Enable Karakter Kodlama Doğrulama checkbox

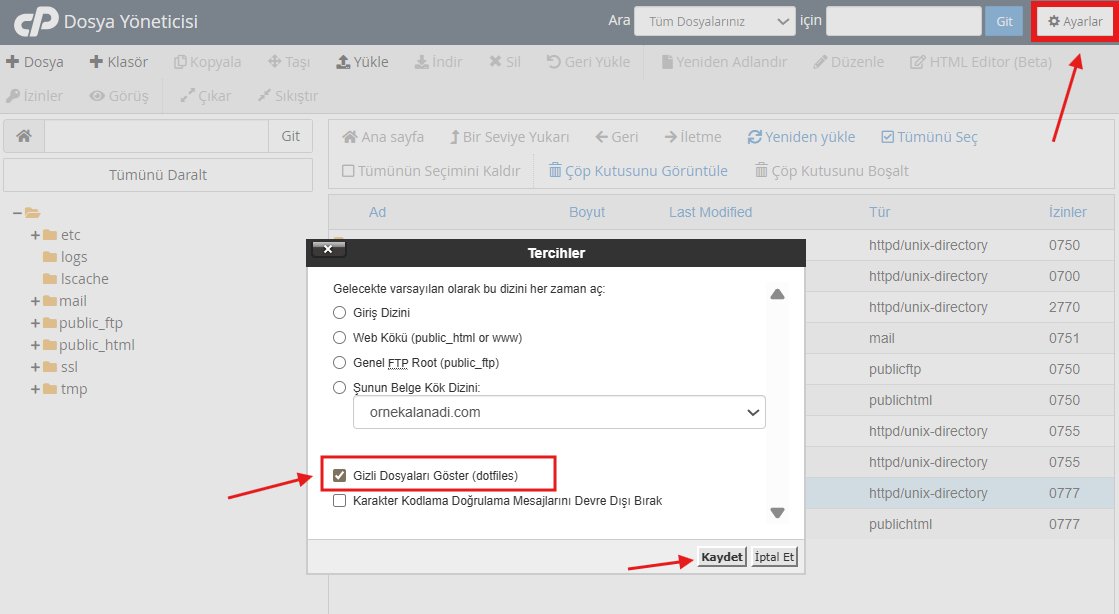pyautogui.click(x=340, y=500)
